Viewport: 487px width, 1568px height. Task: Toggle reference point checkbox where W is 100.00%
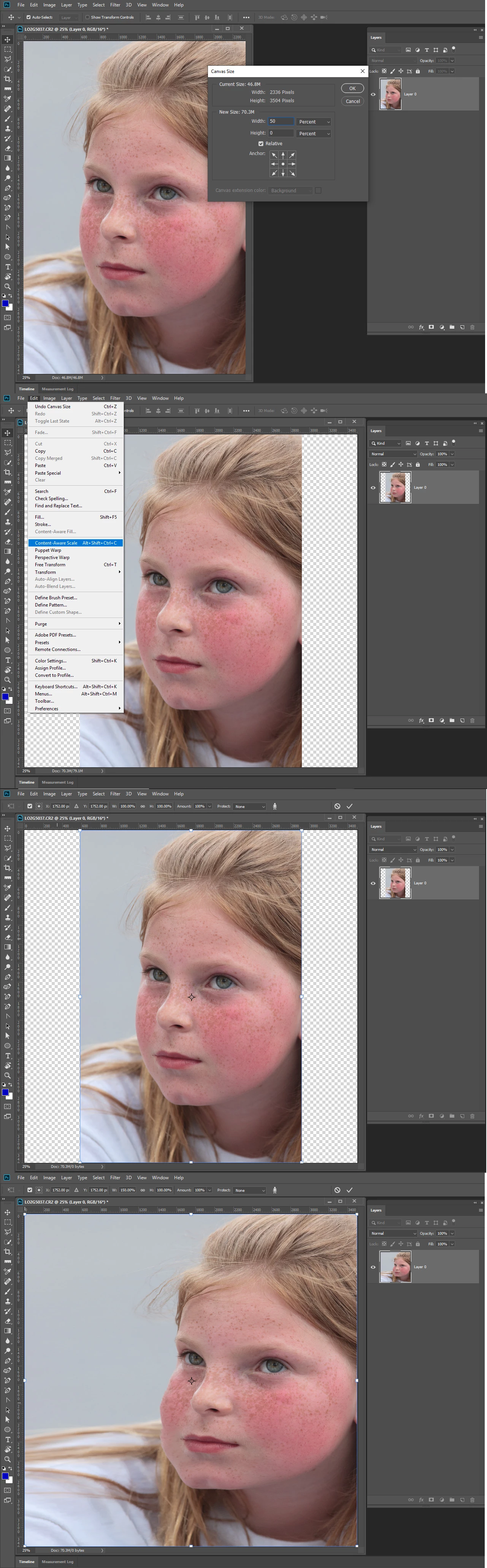click(x=30, y=806)
